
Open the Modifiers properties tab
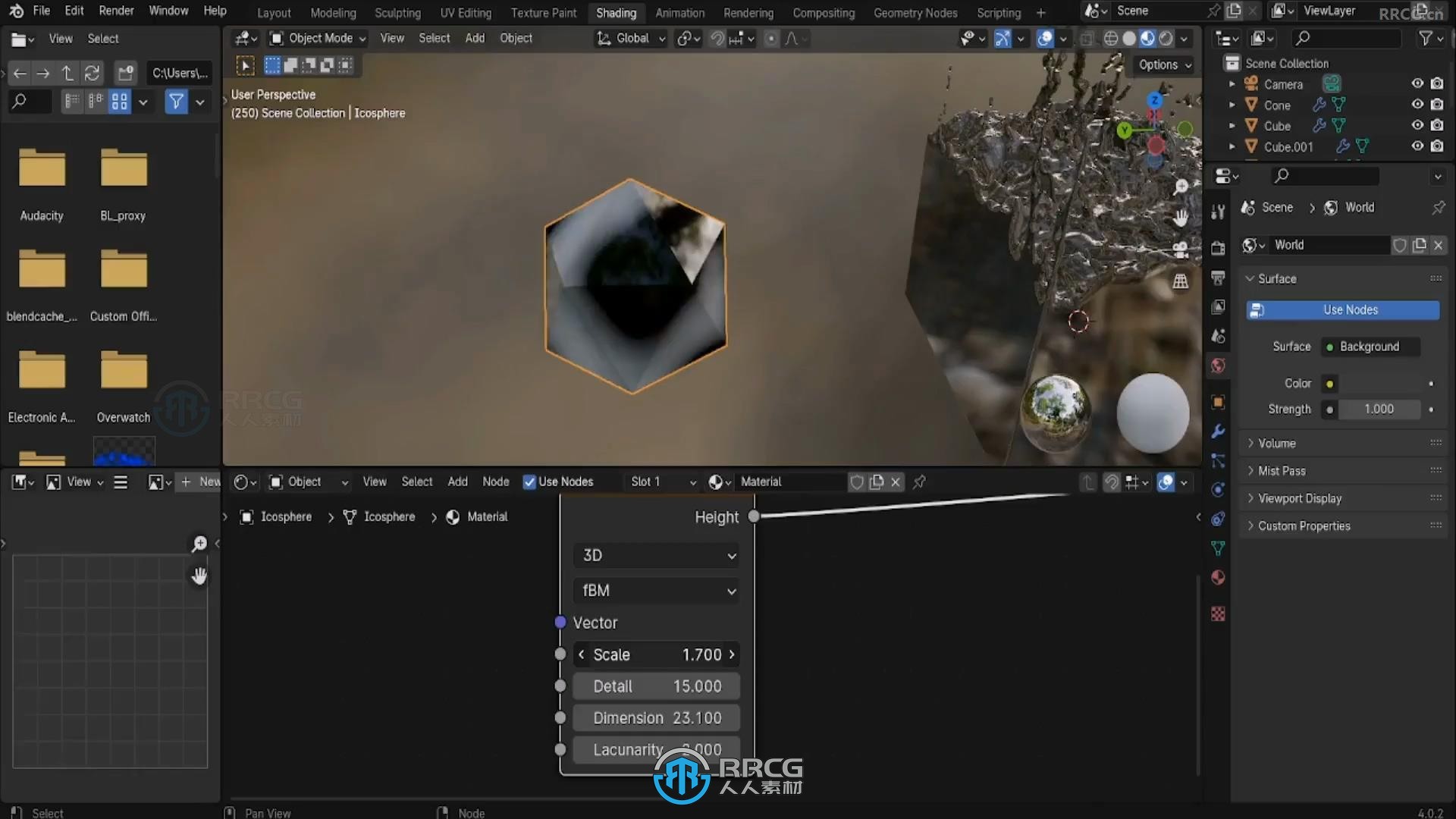(x=1218, y=431)
